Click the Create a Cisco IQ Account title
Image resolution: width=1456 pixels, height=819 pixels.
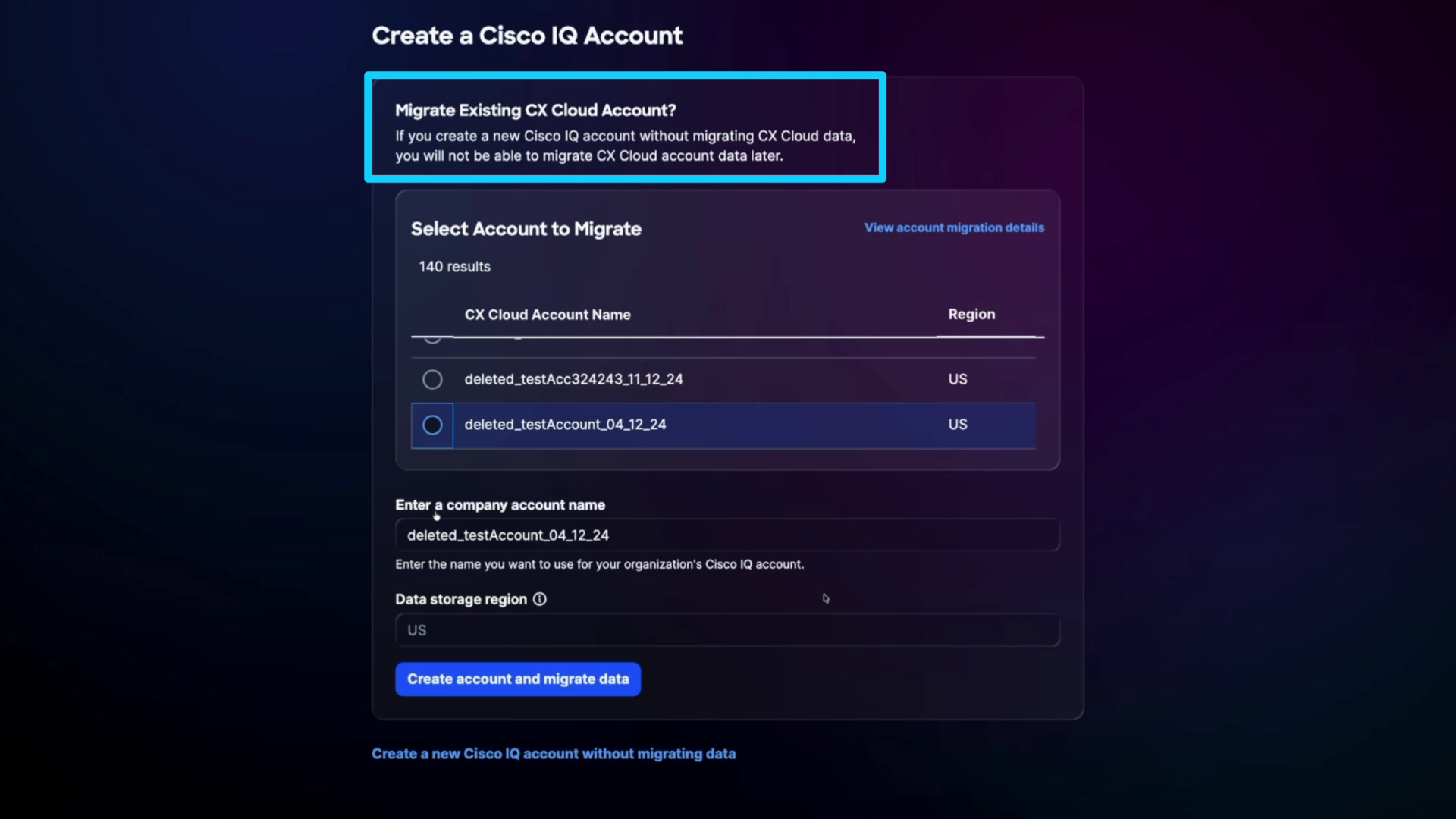click(527, 36)
